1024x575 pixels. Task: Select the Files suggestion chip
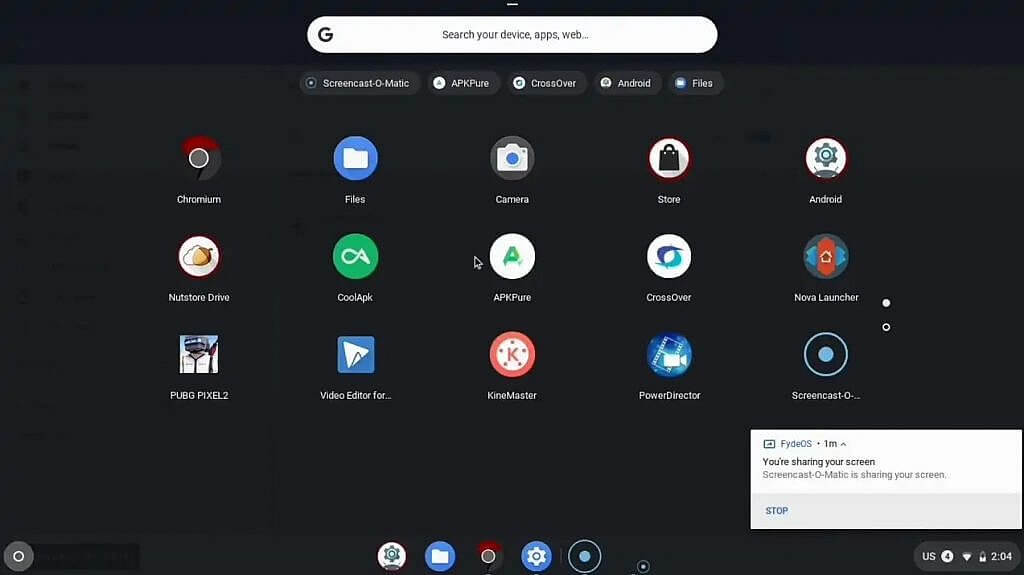coord(695,83)
